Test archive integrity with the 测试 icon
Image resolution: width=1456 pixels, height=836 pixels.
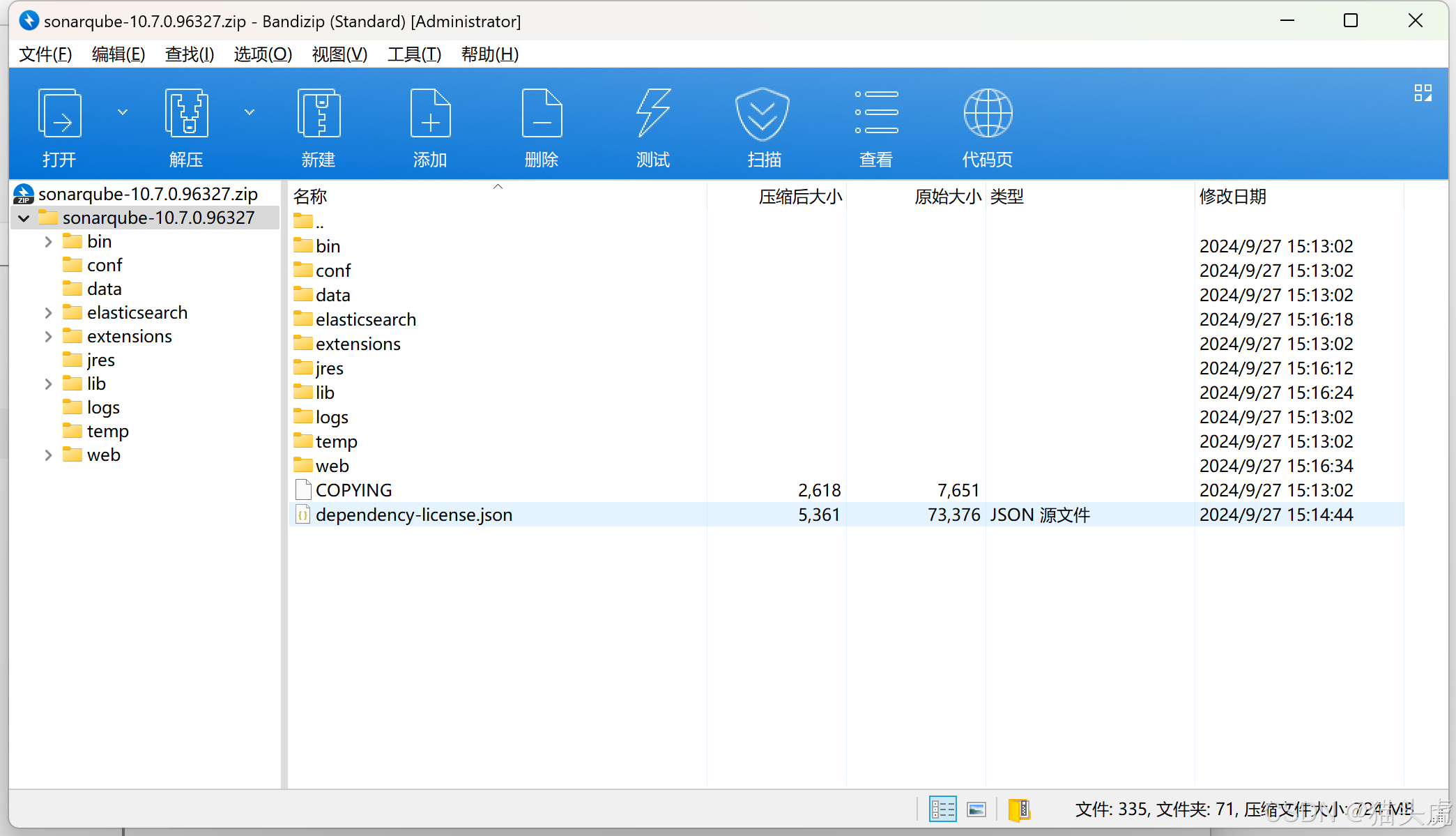click(x=652, y=126)
